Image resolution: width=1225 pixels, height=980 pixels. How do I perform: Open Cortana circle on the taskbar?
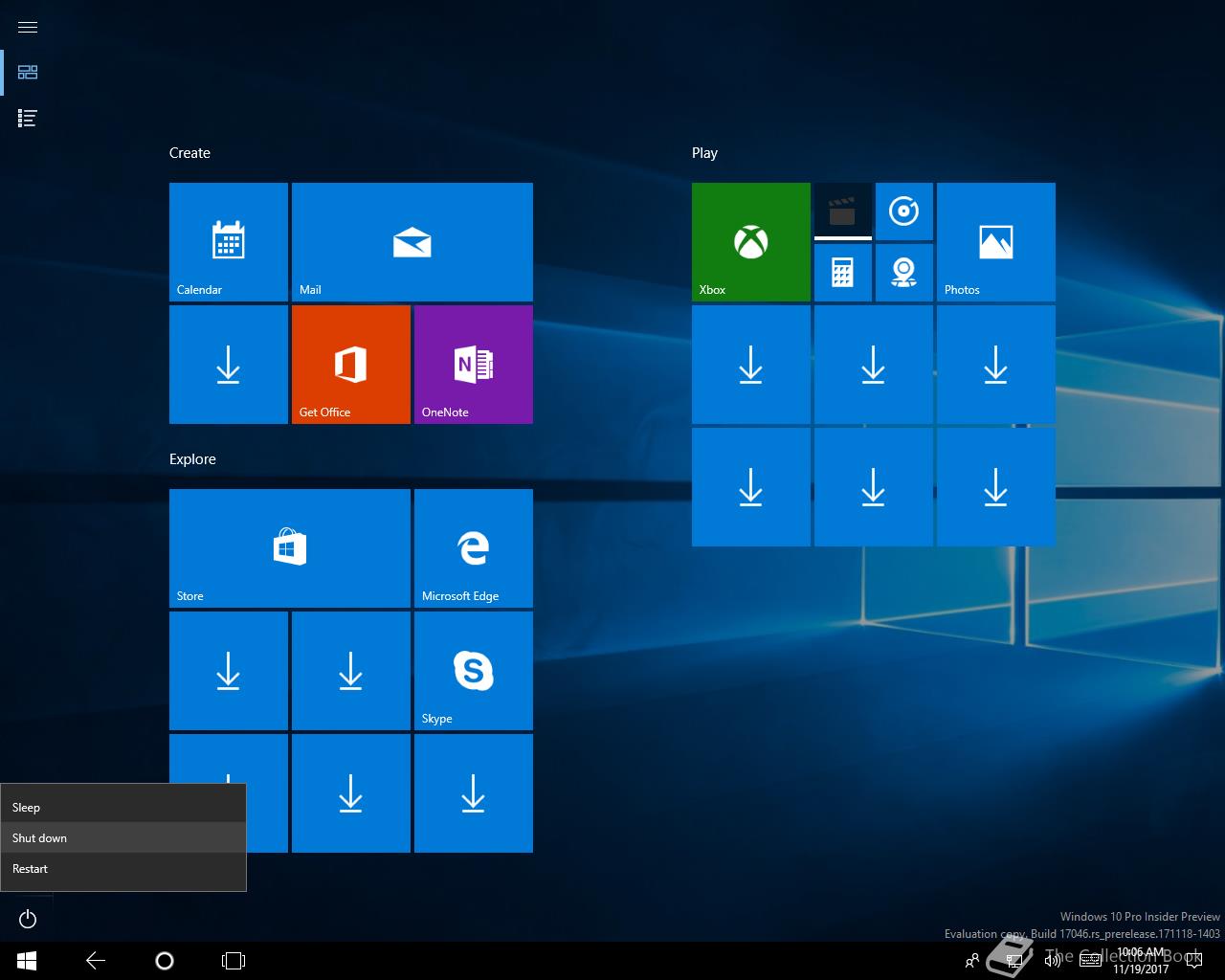(165, 961)
